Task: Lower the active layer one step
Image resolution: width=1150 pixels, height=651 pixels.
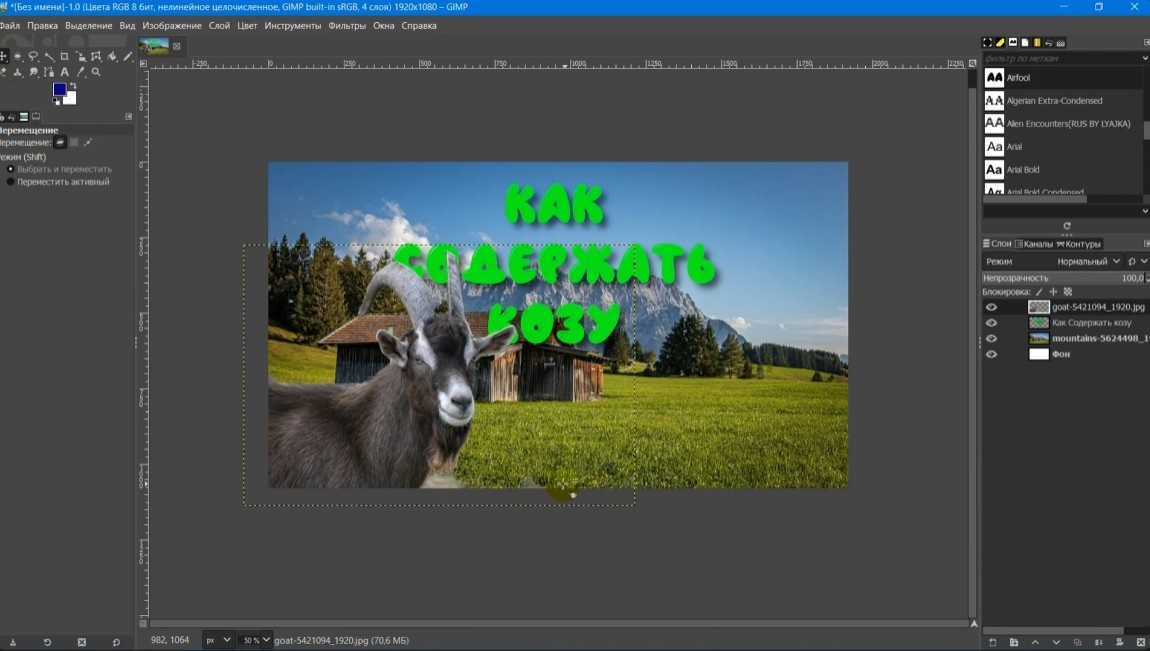Action: [x=1056, y=642]
